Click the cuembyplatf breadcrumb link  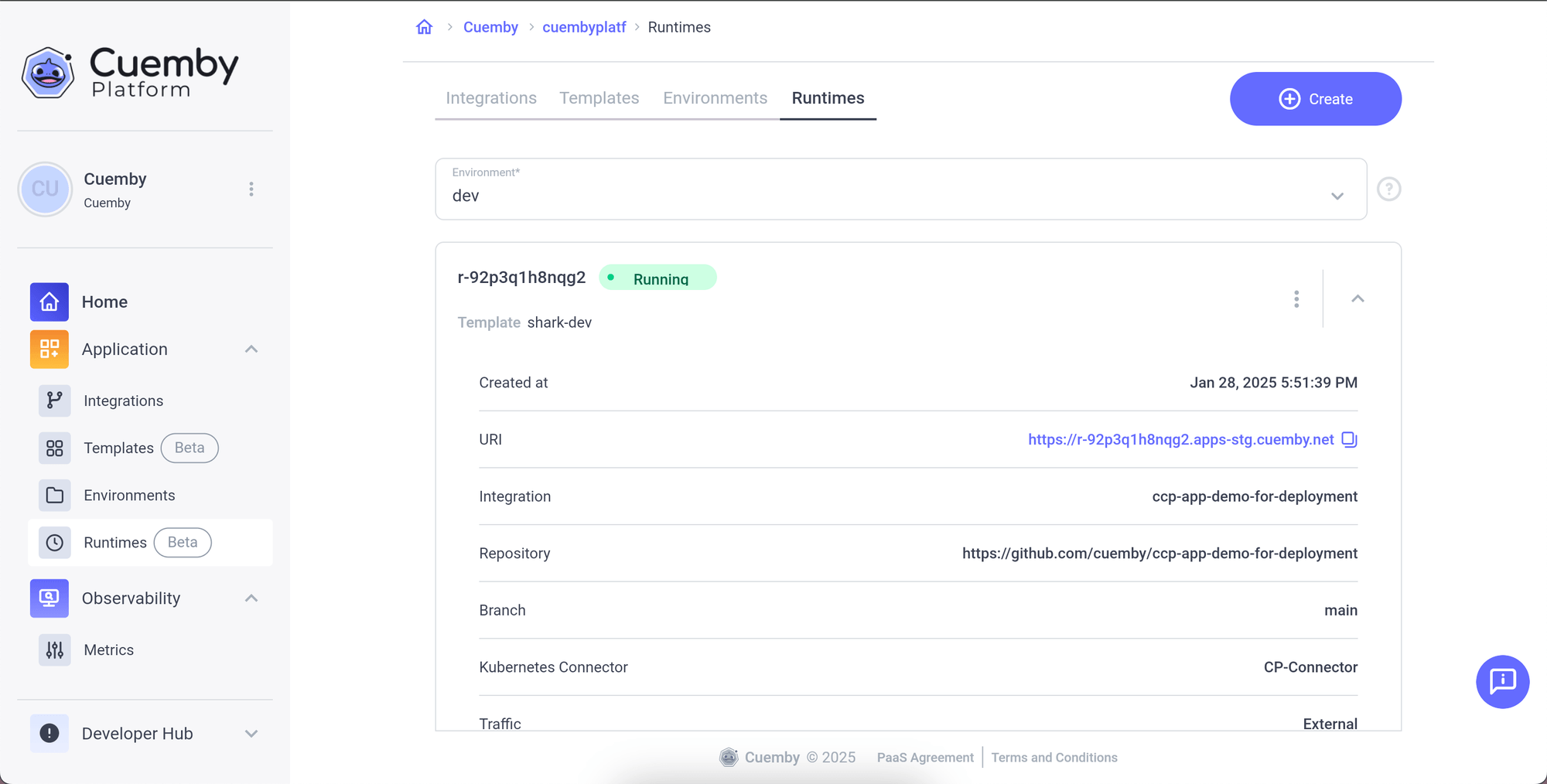(x=584, y=26)
